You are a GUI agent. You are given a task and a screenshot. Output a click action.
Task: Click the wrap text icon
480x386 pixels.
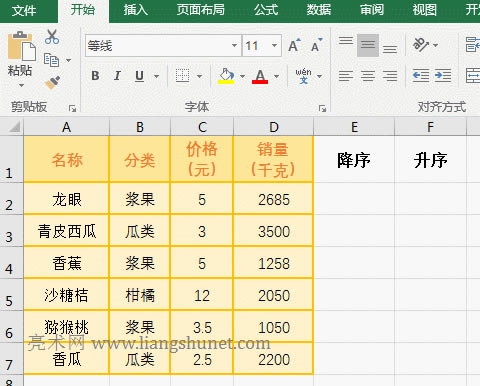pos(473,45)
